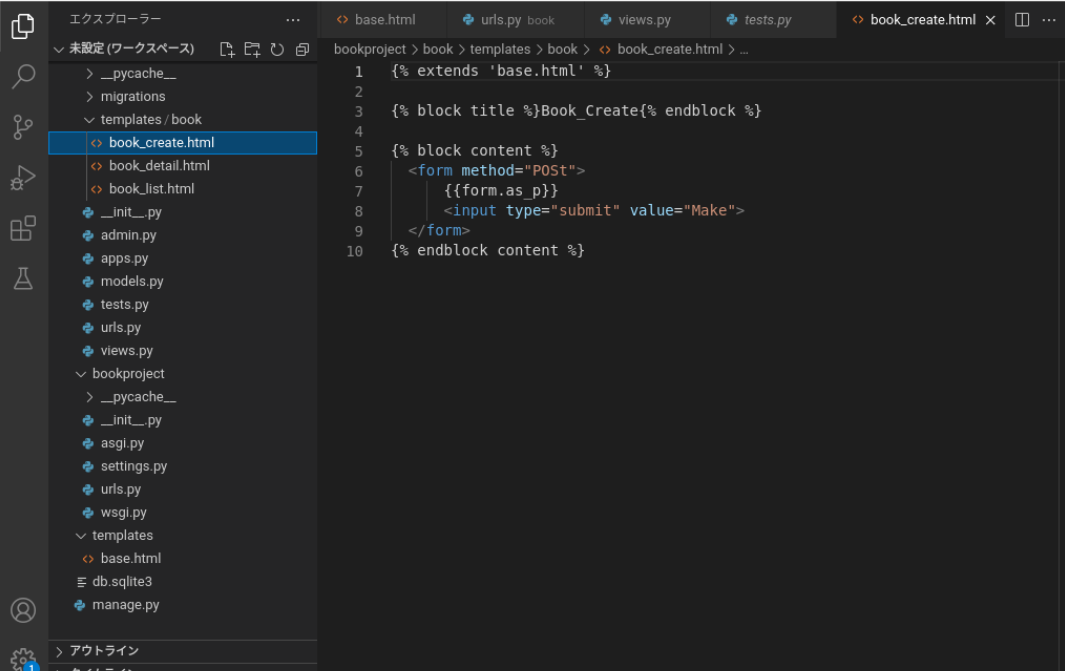Open the Explorer more actions menu
Viewport: 1065px width, 671px height.
coord(293,18)
